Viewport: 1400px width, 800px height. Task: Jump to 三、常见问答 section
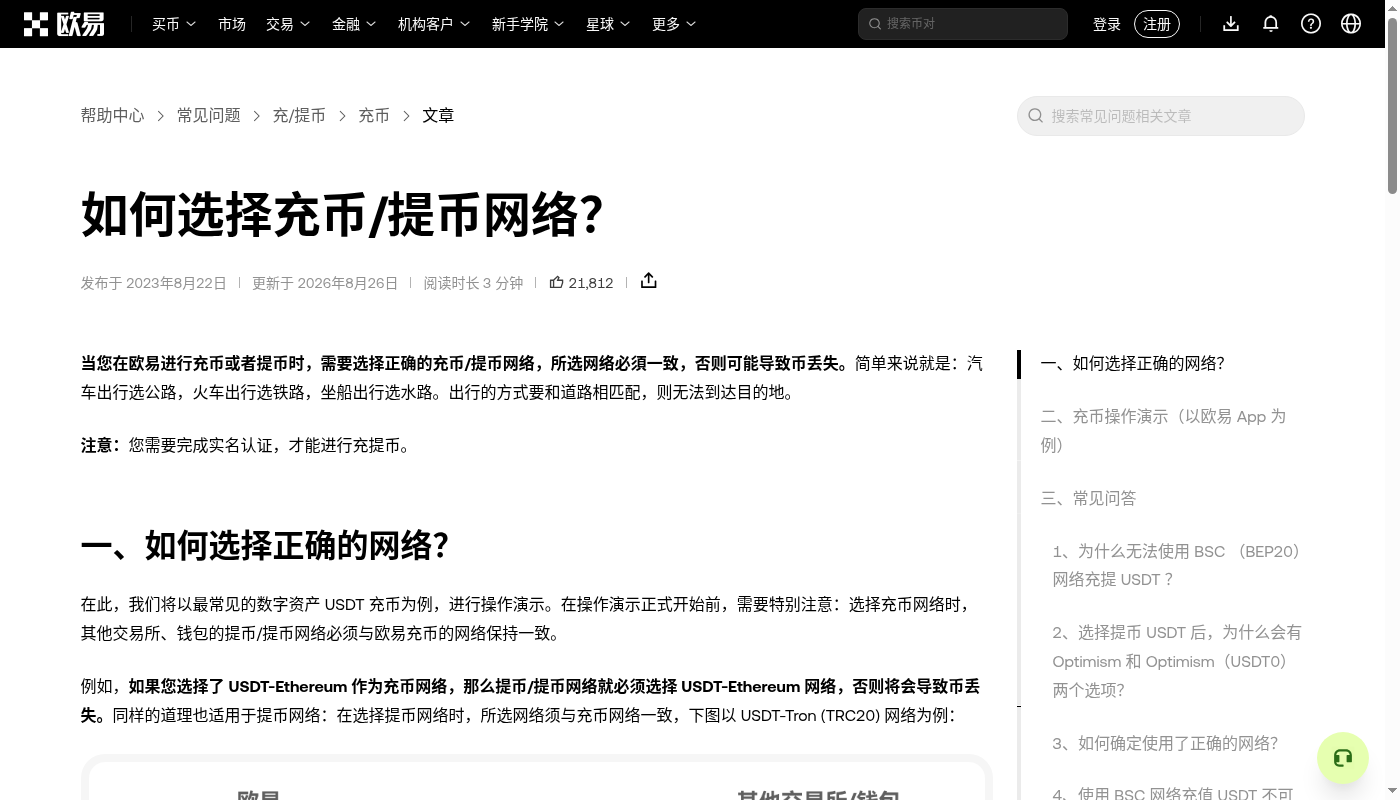click(1089, 498)
